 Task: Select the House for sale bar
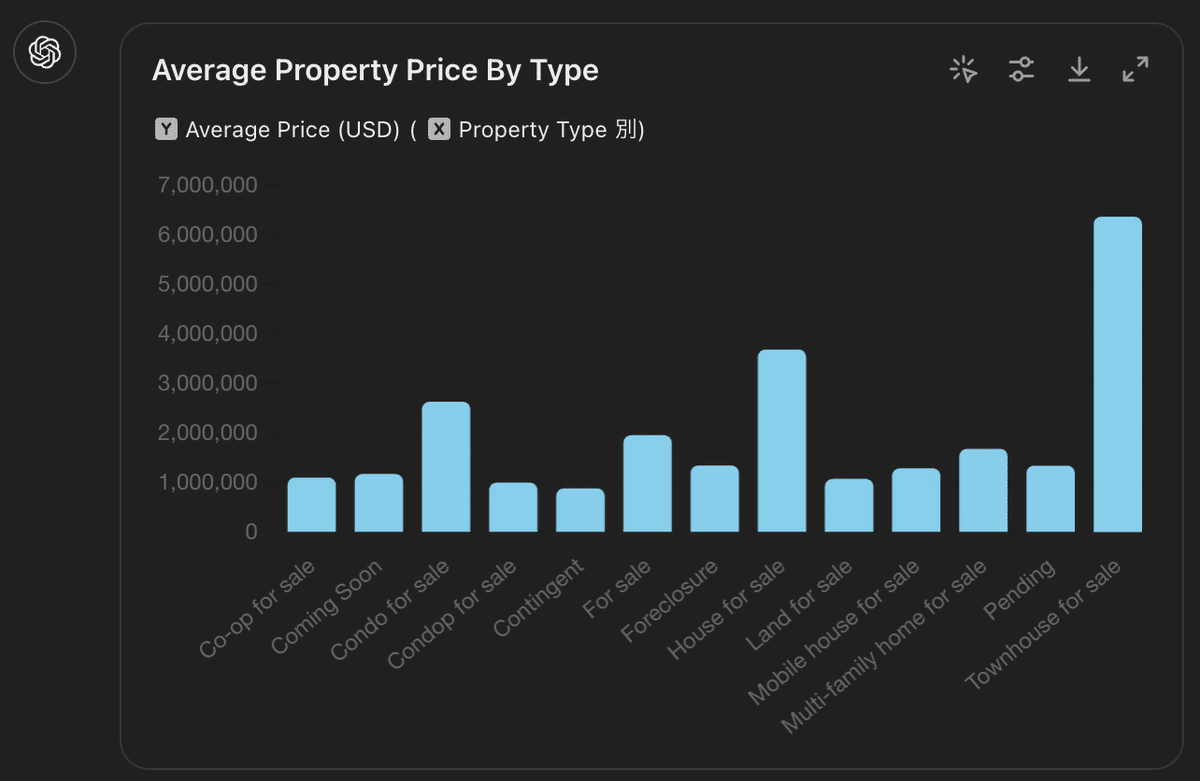pos(782,441)
